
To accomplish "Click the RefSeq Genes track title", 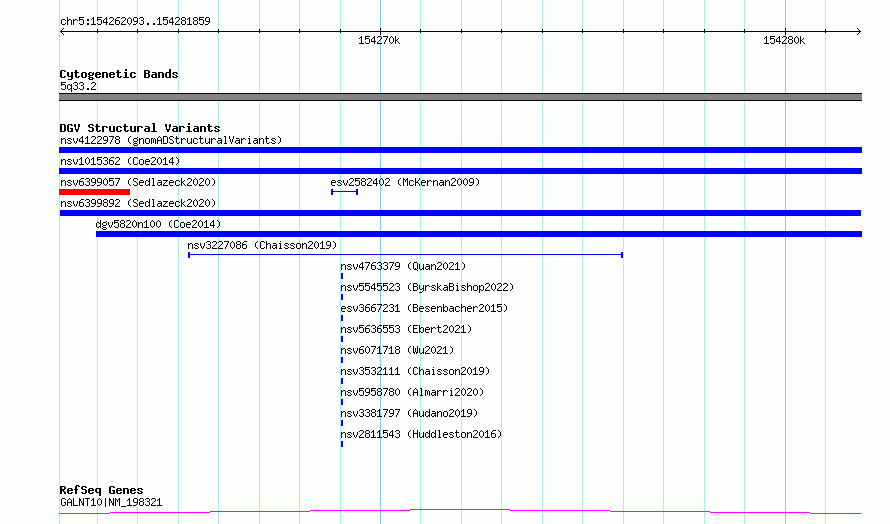I will coord(101,490).
